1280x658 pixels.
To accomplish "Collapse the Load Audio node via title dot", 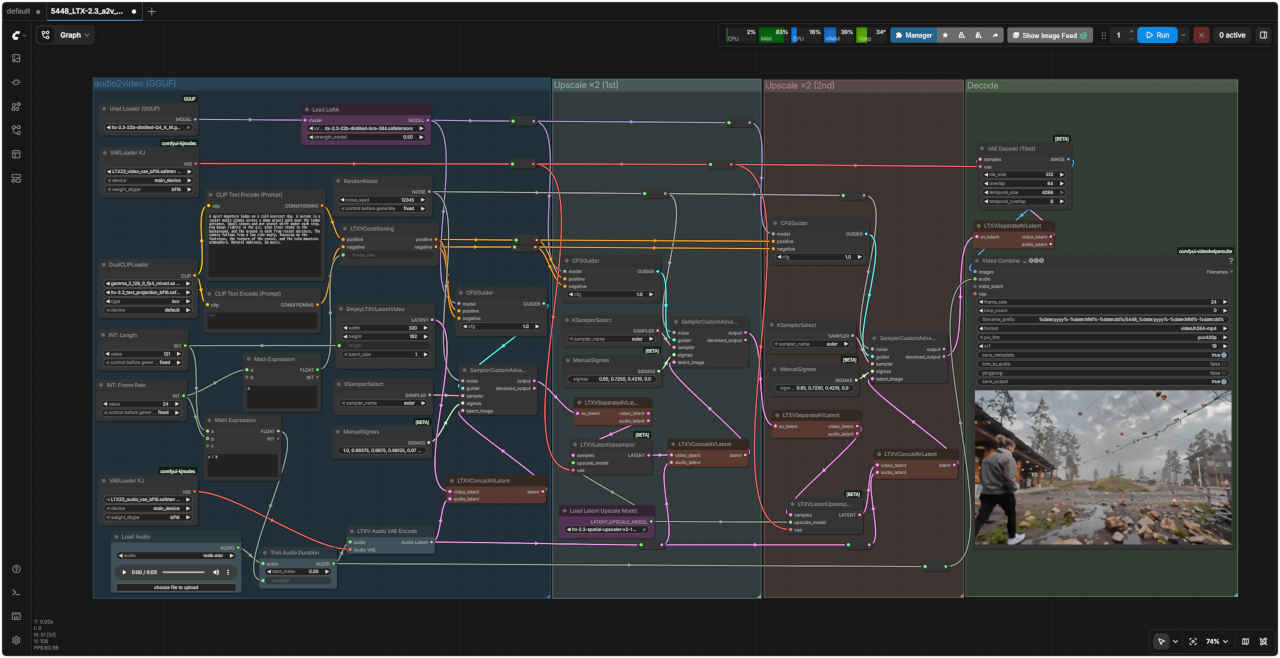I will click(x=116, y=537).
